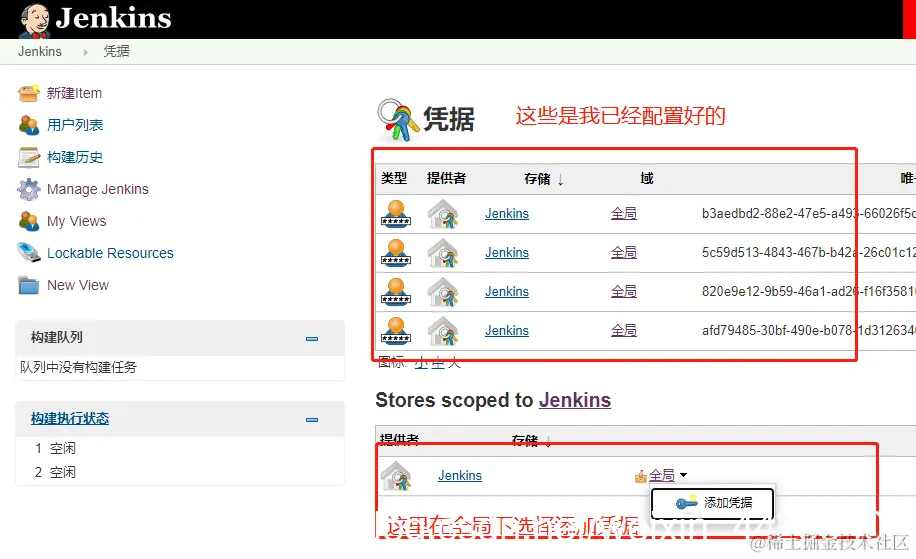Click the 新建Item box icon
Image resolution: width=916 pixels, height=559 pixels.
click(29, 93)
